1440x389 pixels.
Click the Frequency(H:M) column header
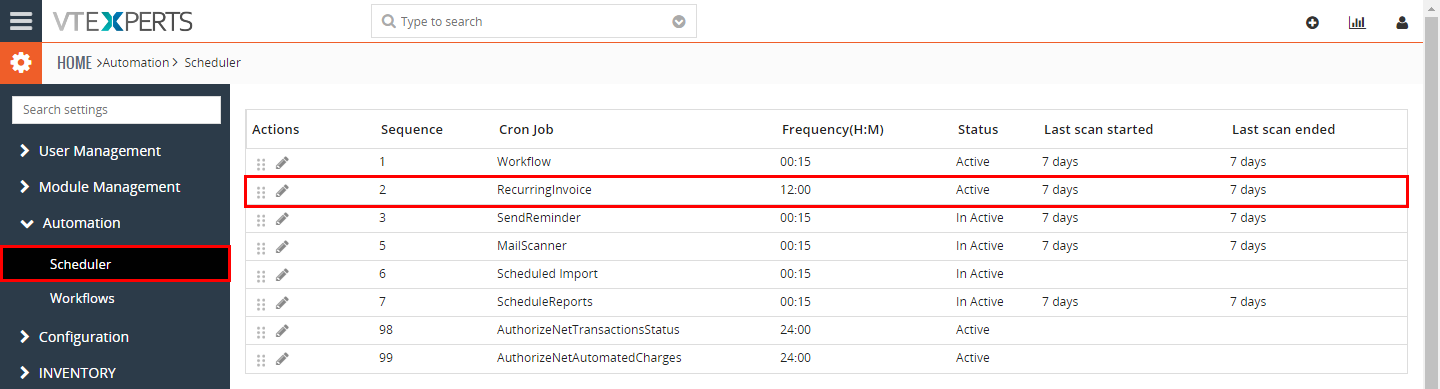(833, 129)
